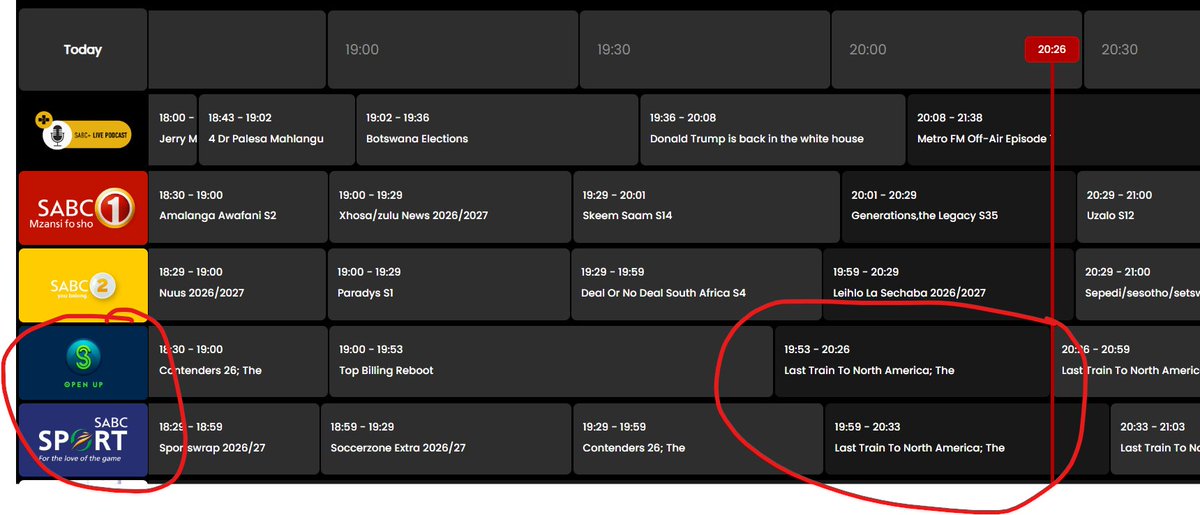Screen dimensions: 1200x515
Task: Select Xhosa/zulu News 2026/2027 programme
Action: click(449, 207)
